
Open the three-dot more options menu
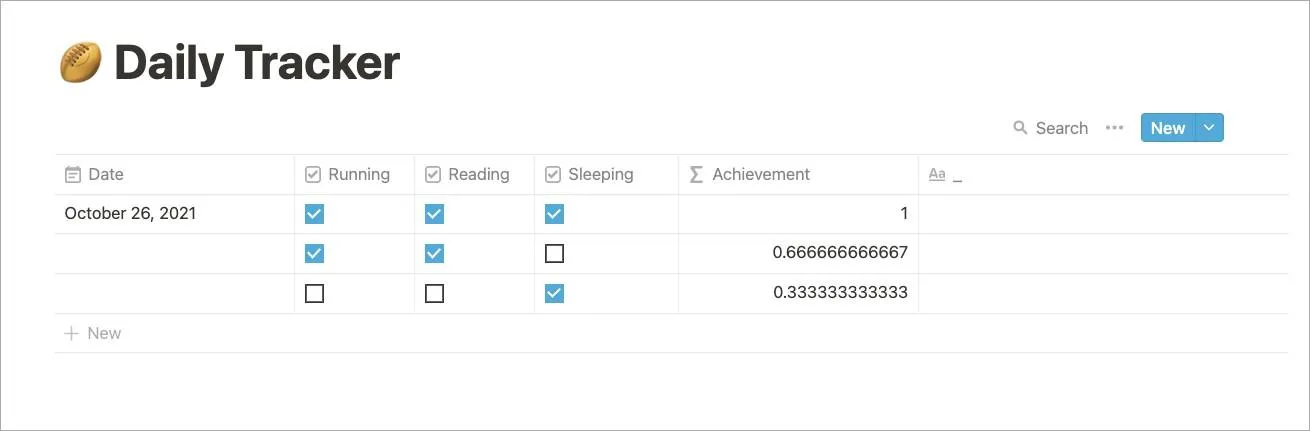[1114, 128]
